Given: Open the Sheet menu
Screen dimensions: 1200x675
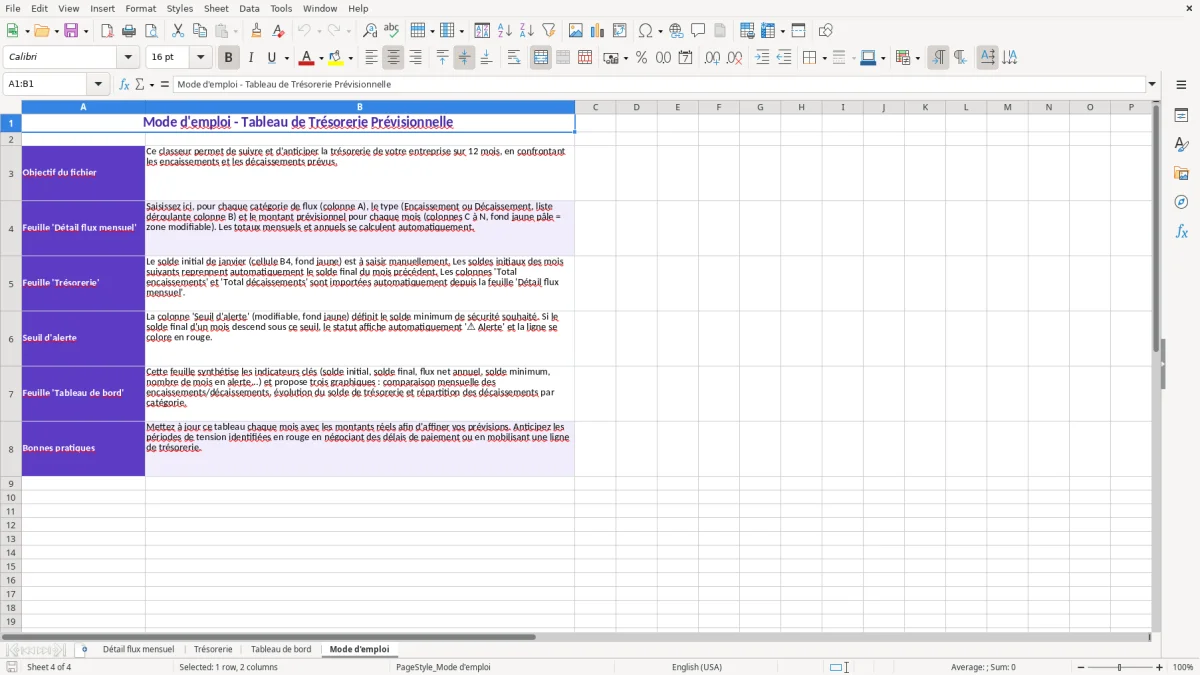Looking at the screenshot, I should pyautogui.click(x=216, y=8).
